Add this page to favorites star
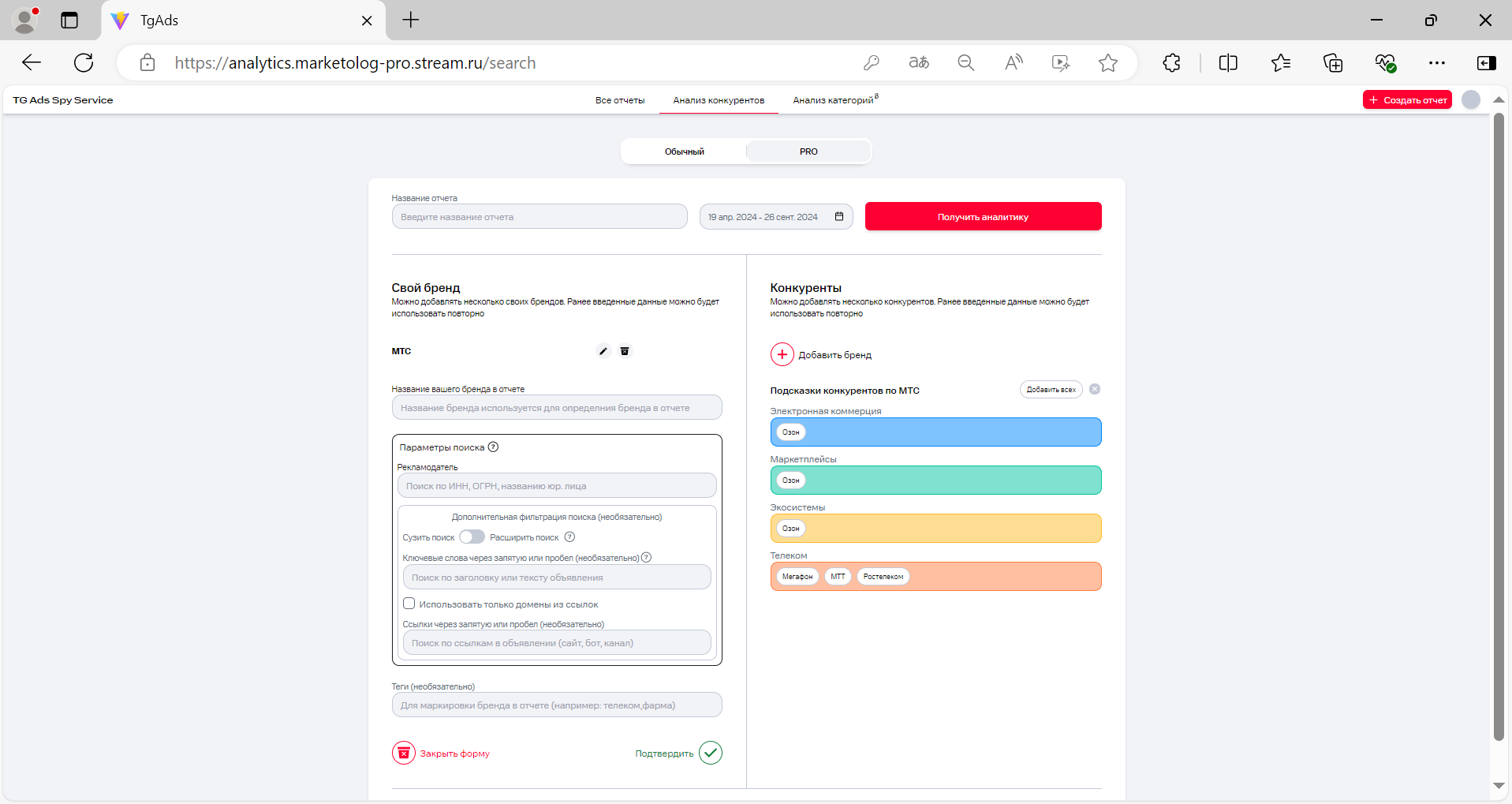Image resolution: width=1512 pixels, height=804 pixels. click(x=1108, y=62)
